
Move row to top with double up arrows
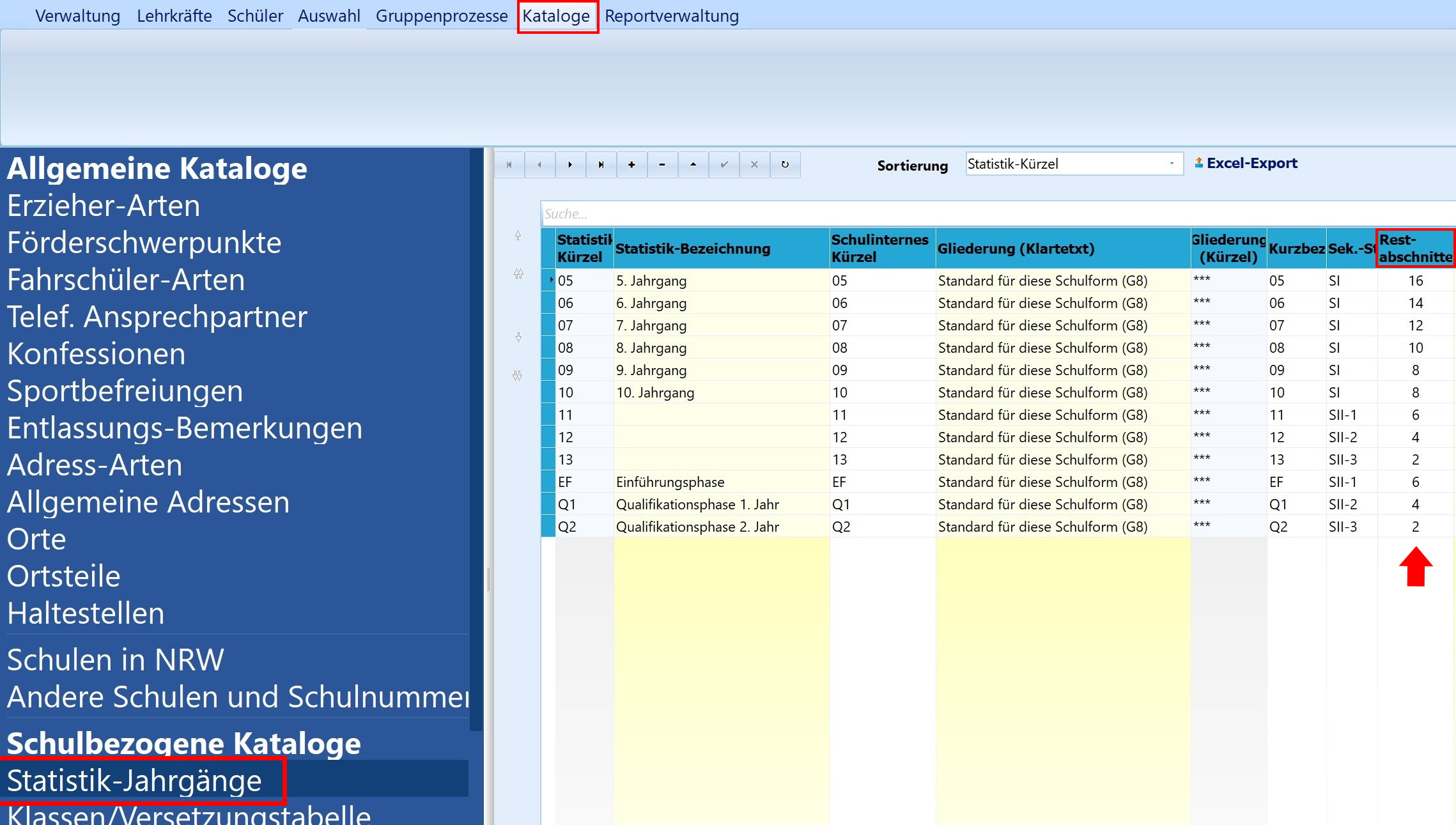(x=518, y=274)
